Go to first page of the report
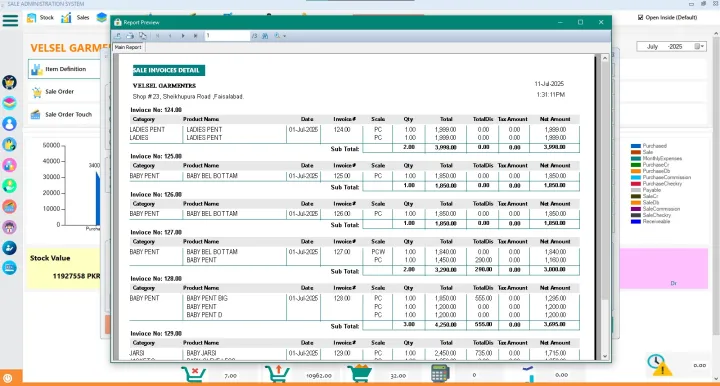720x386 pixels. (x=158, y=36)
